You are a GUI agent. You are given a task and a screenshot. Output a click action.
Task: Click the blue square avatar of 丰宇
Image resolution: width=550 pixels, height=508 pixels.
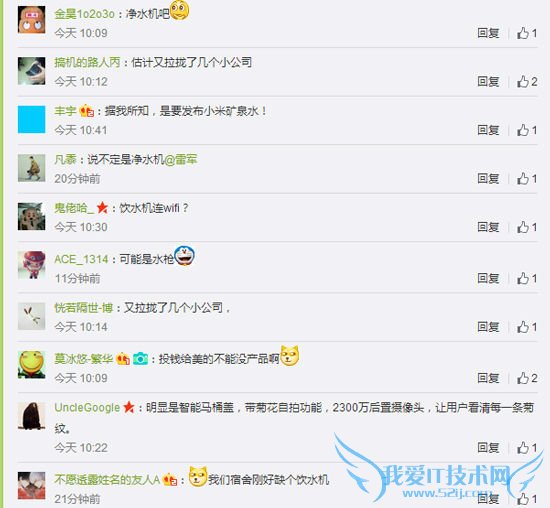pos(32,119)
